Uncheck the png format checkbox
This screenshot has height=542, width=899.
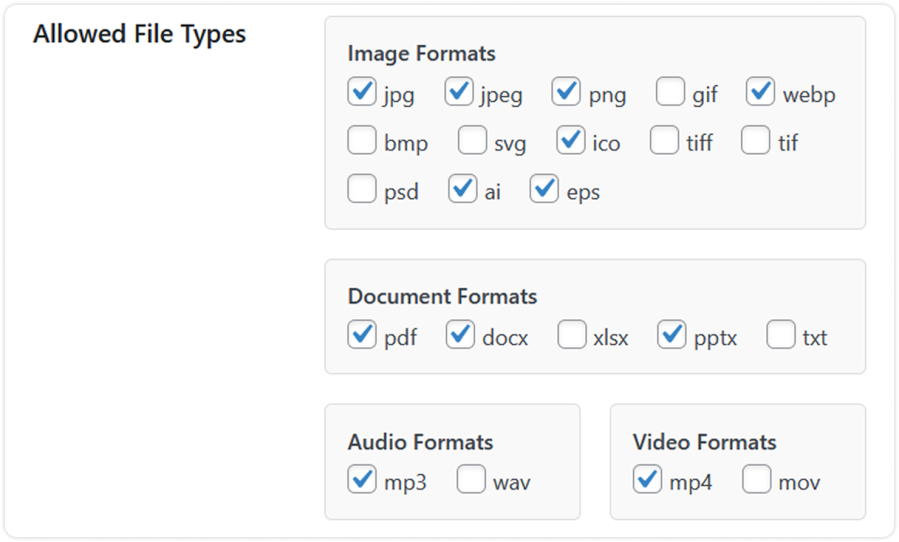tap(566, 93)
